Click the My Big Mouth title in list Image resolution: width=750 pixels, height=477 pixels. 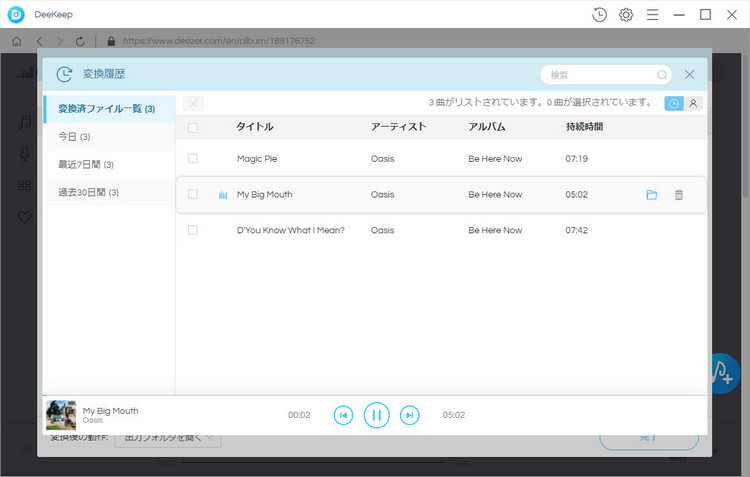[x=265, y=195]
